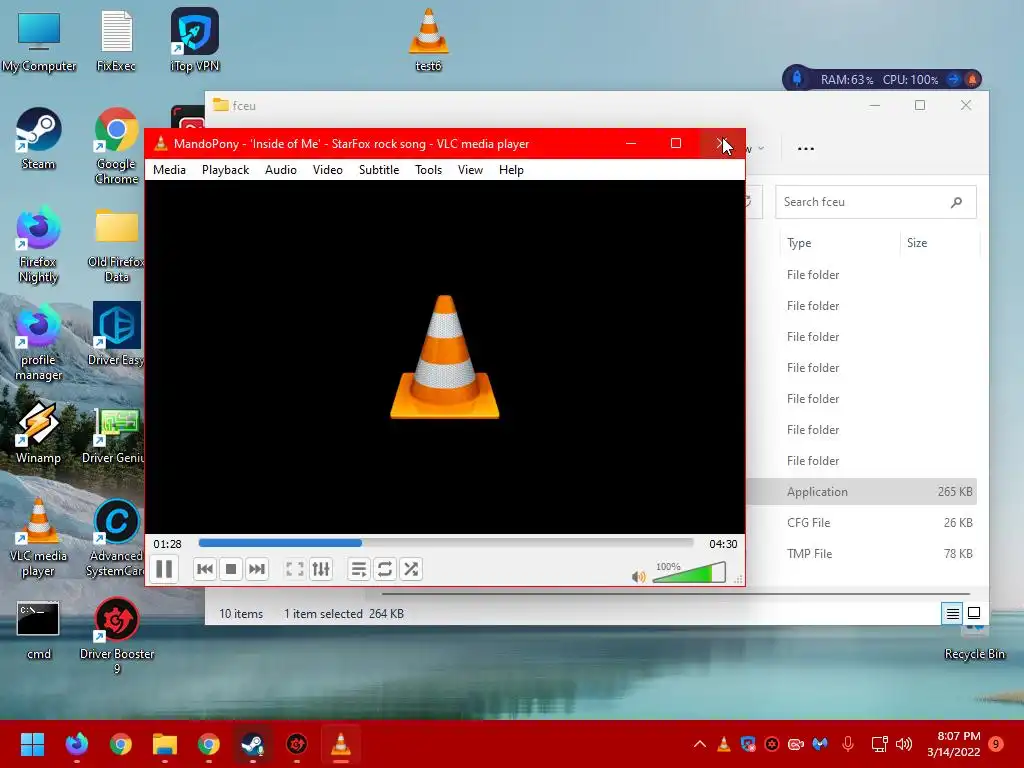This screenshot has width=1024, height=768.
Task: Select the TMP File row
Action: coord(861,554)
